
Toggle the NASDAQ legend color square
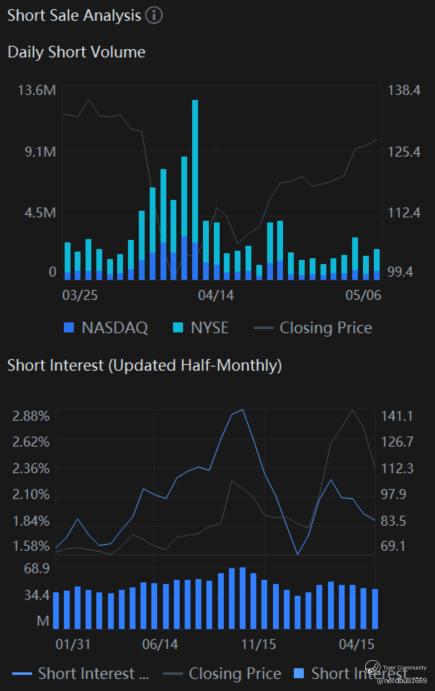pos(68,327)
